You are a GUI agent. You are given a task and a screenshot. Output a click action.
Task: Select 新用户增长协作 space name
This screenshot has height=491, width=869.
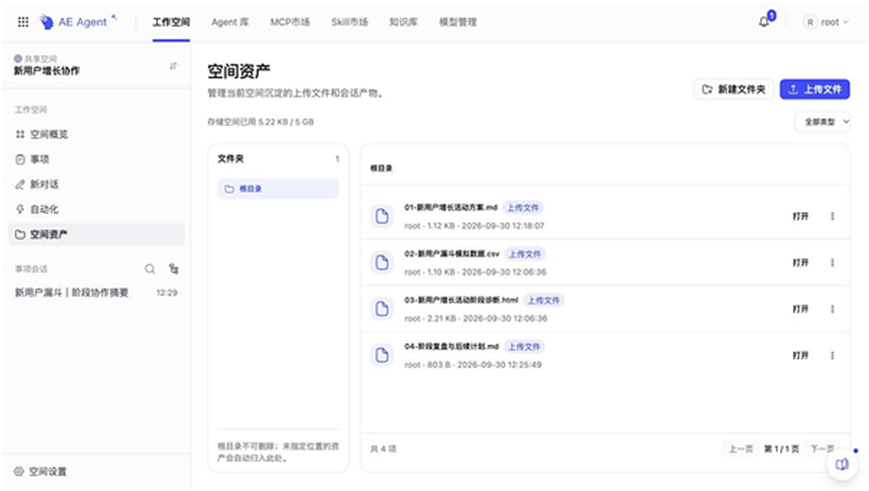pos(47,71)
